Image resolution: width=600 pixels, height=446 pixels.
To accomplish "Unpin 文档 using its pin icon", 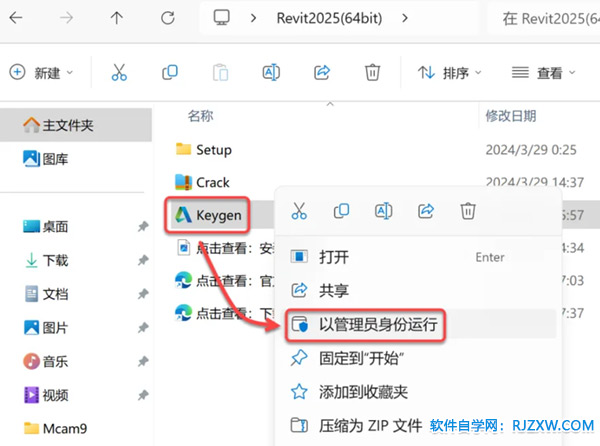I will (143, 294).
